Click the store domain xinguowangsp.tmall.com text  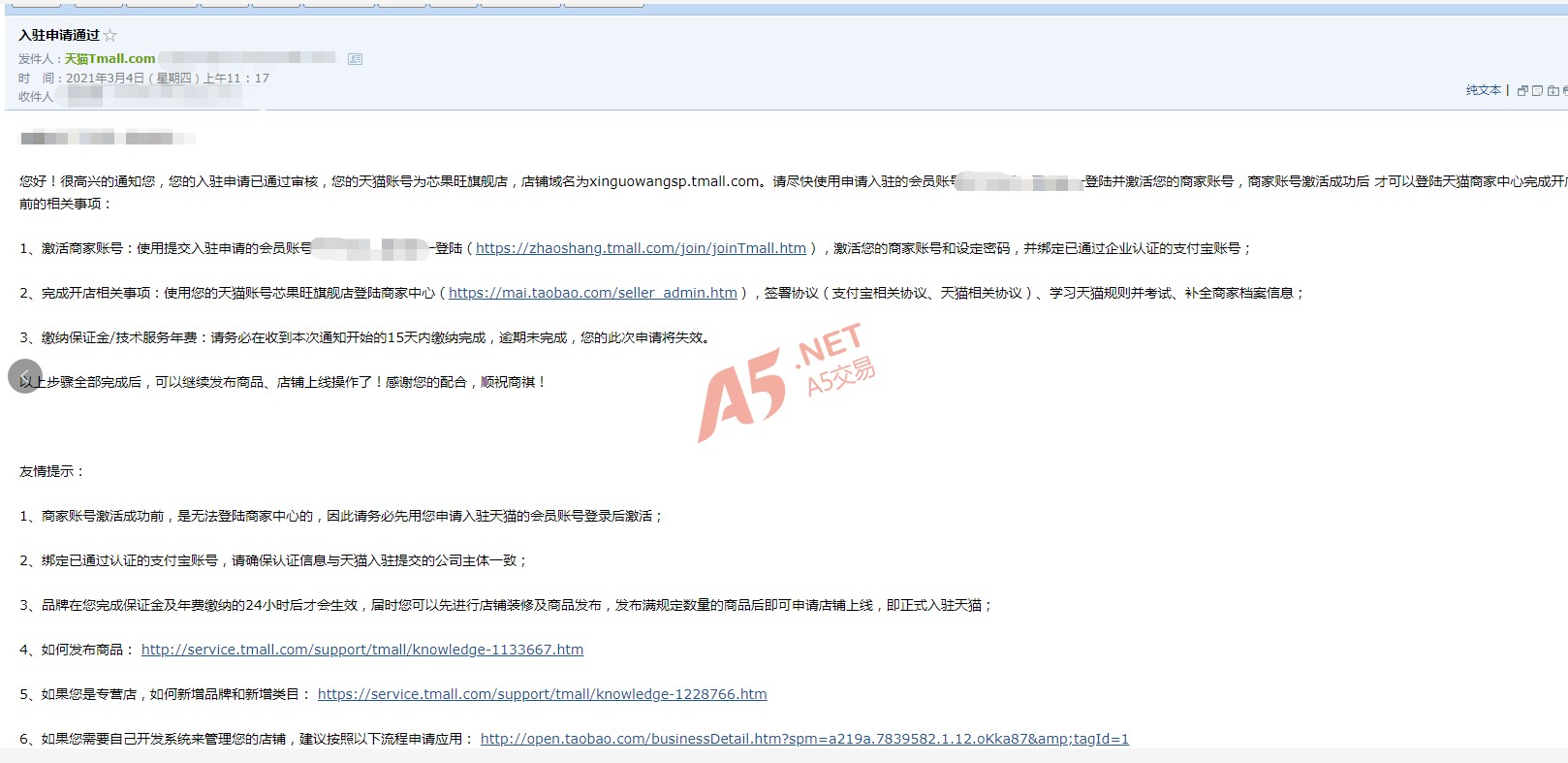[674, 181]
